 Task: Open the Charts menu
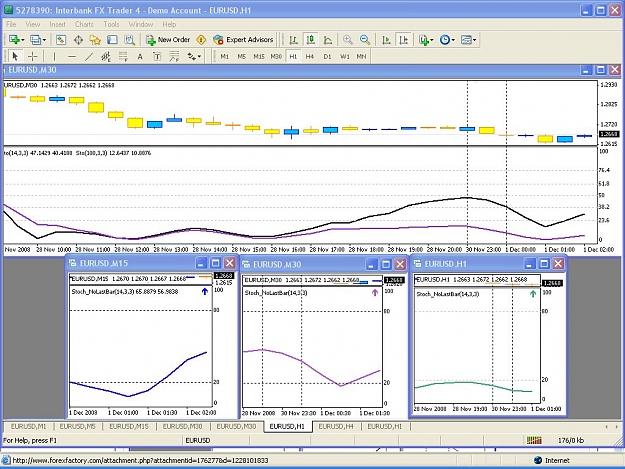click(84, 24)
